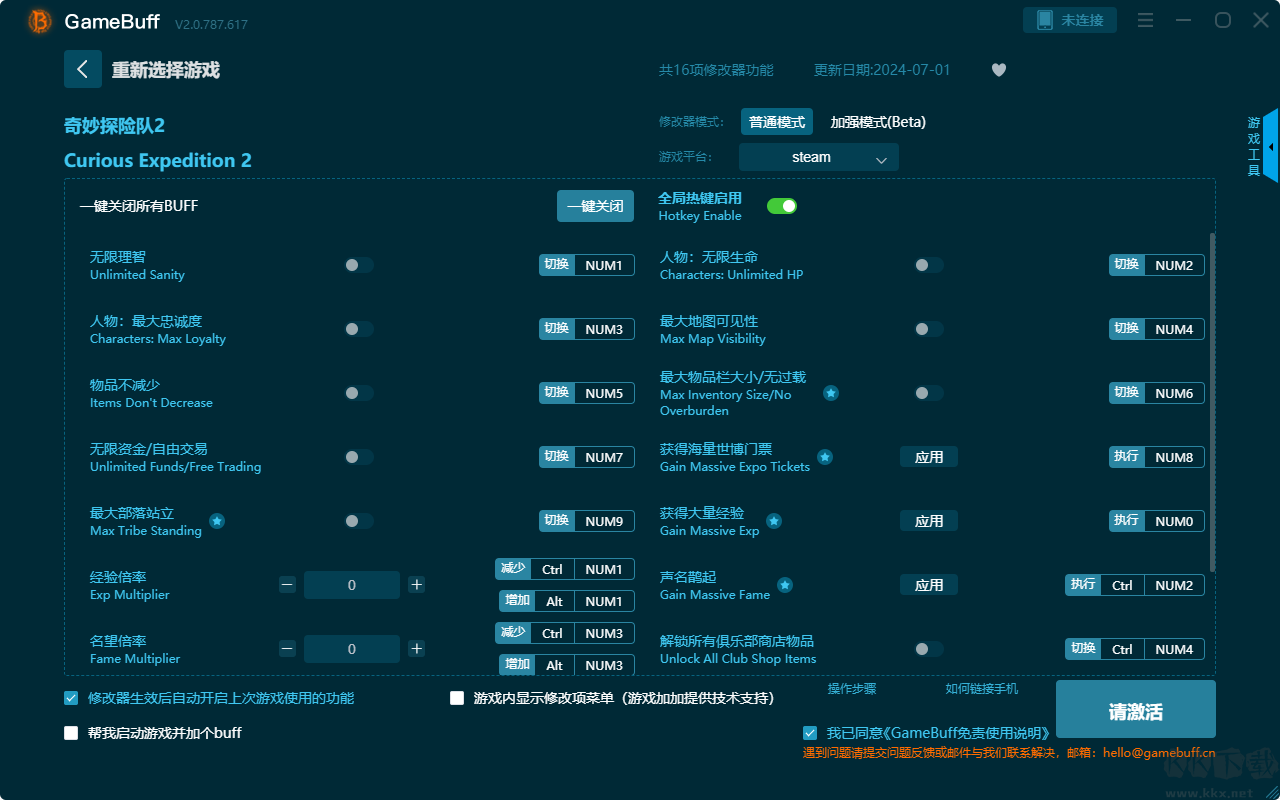Click the back arrow next to 重新选择游戏
1280x800 pixels.
pos(83,68)
